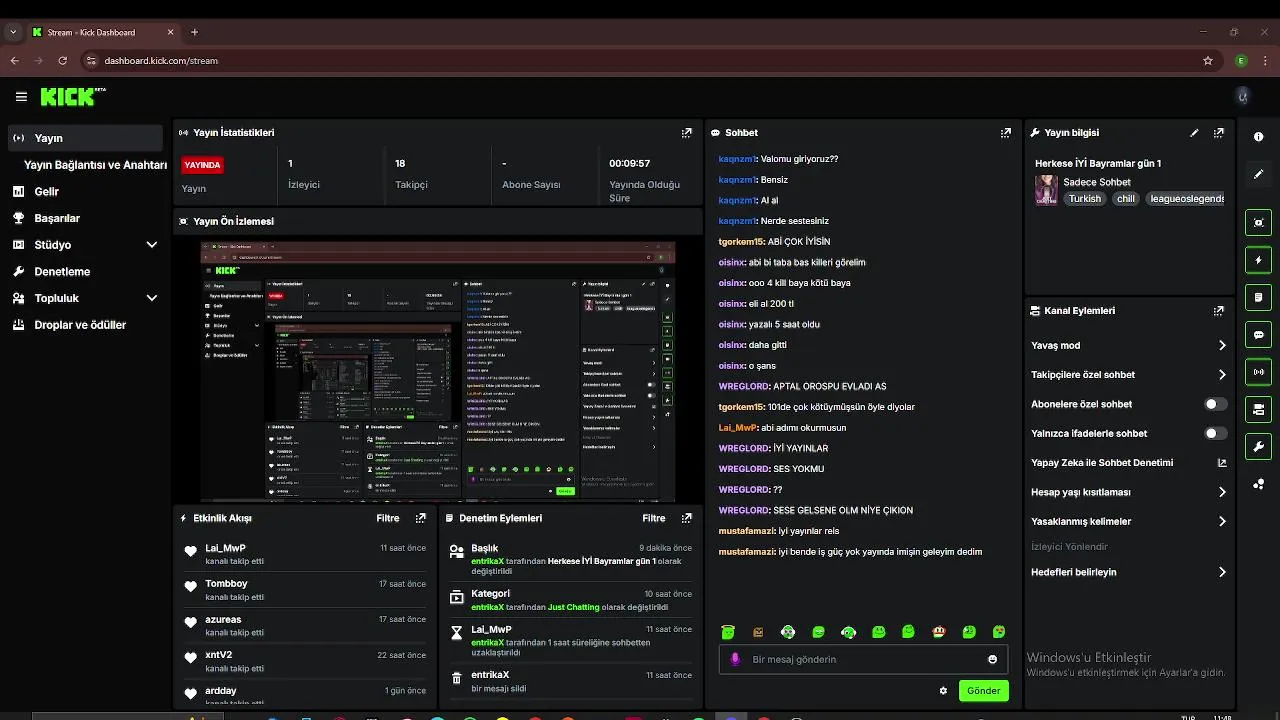Open a new browser tab
1280x720 pixels.
(x=194, y=32)
